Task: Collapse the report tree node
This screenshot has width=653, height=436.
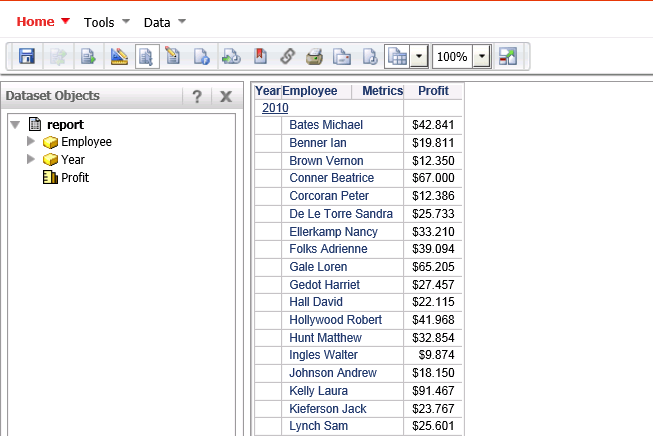Action: [x=15, y=125]
